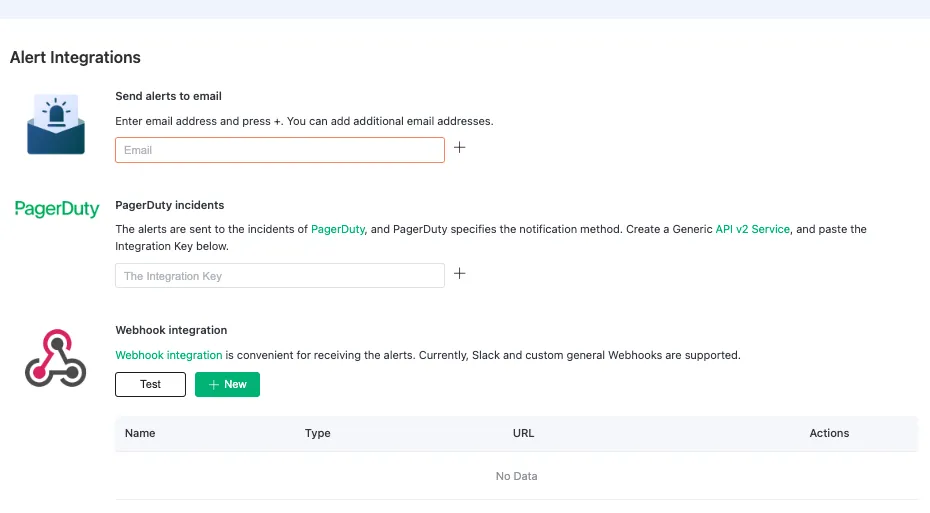Click the No Data table row

[x=516, y=476]
